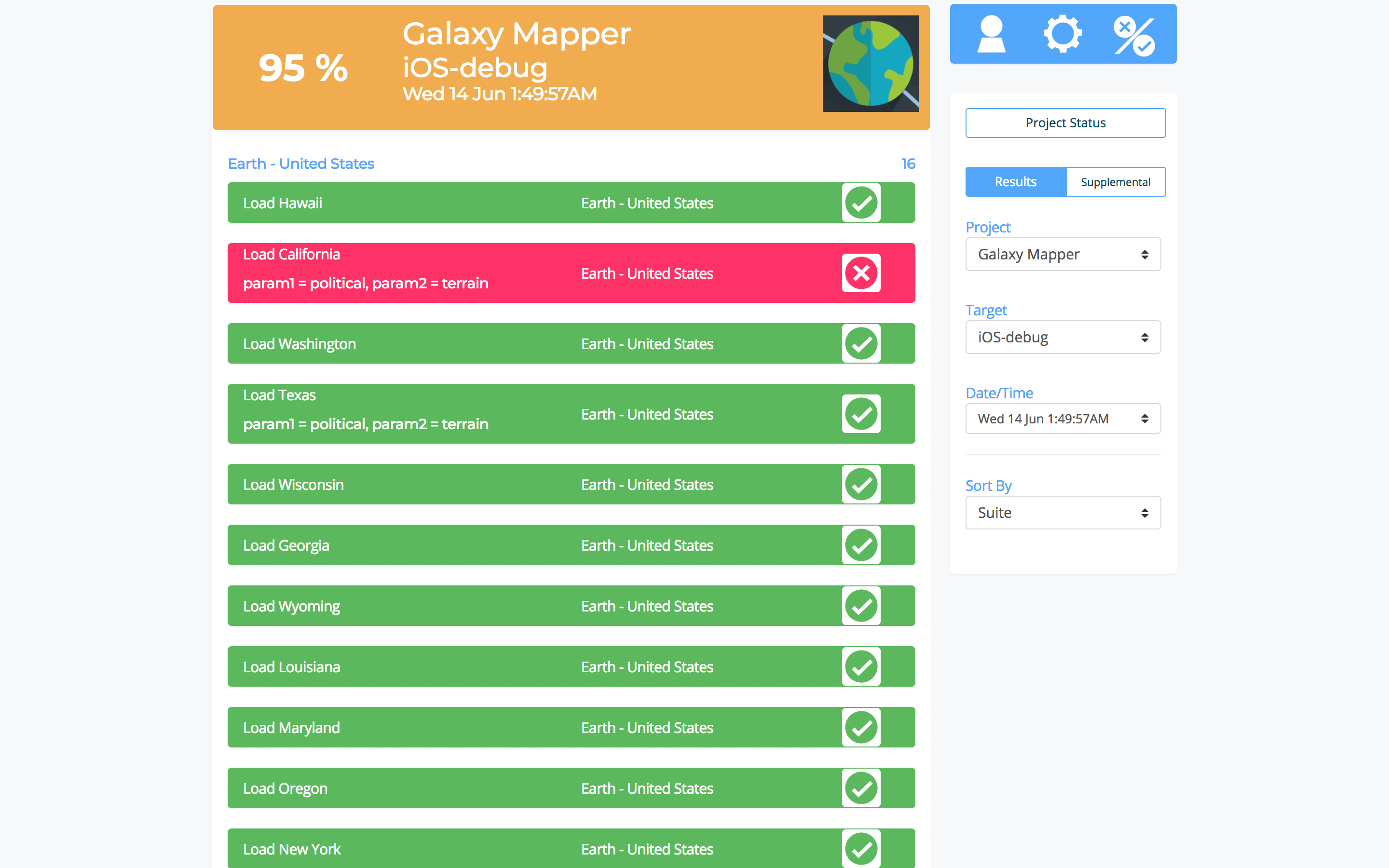Click the Galaxy Mapper title in header

[517, 34]
